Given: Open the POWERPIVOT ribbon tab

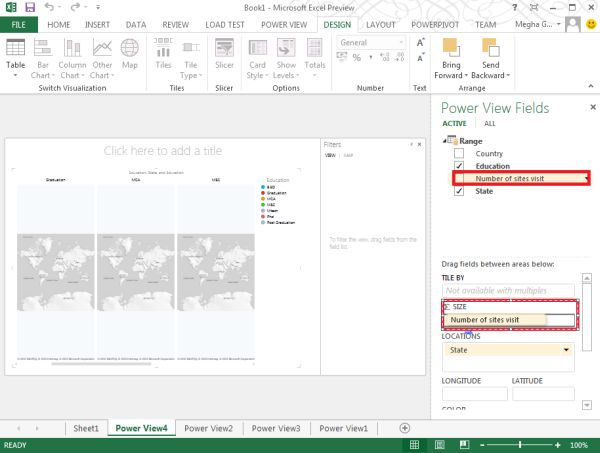Looking at the screenshot, I should pyautogui.click(x=435, y=24).
